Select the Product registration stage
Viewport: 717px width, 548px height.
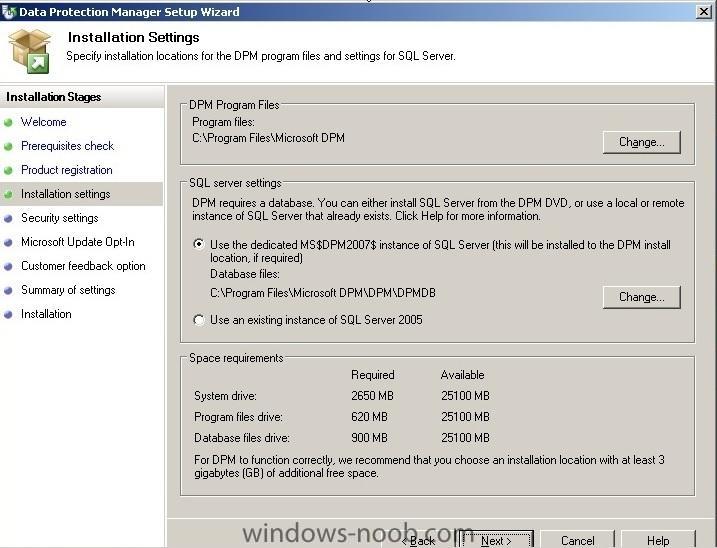67,170
